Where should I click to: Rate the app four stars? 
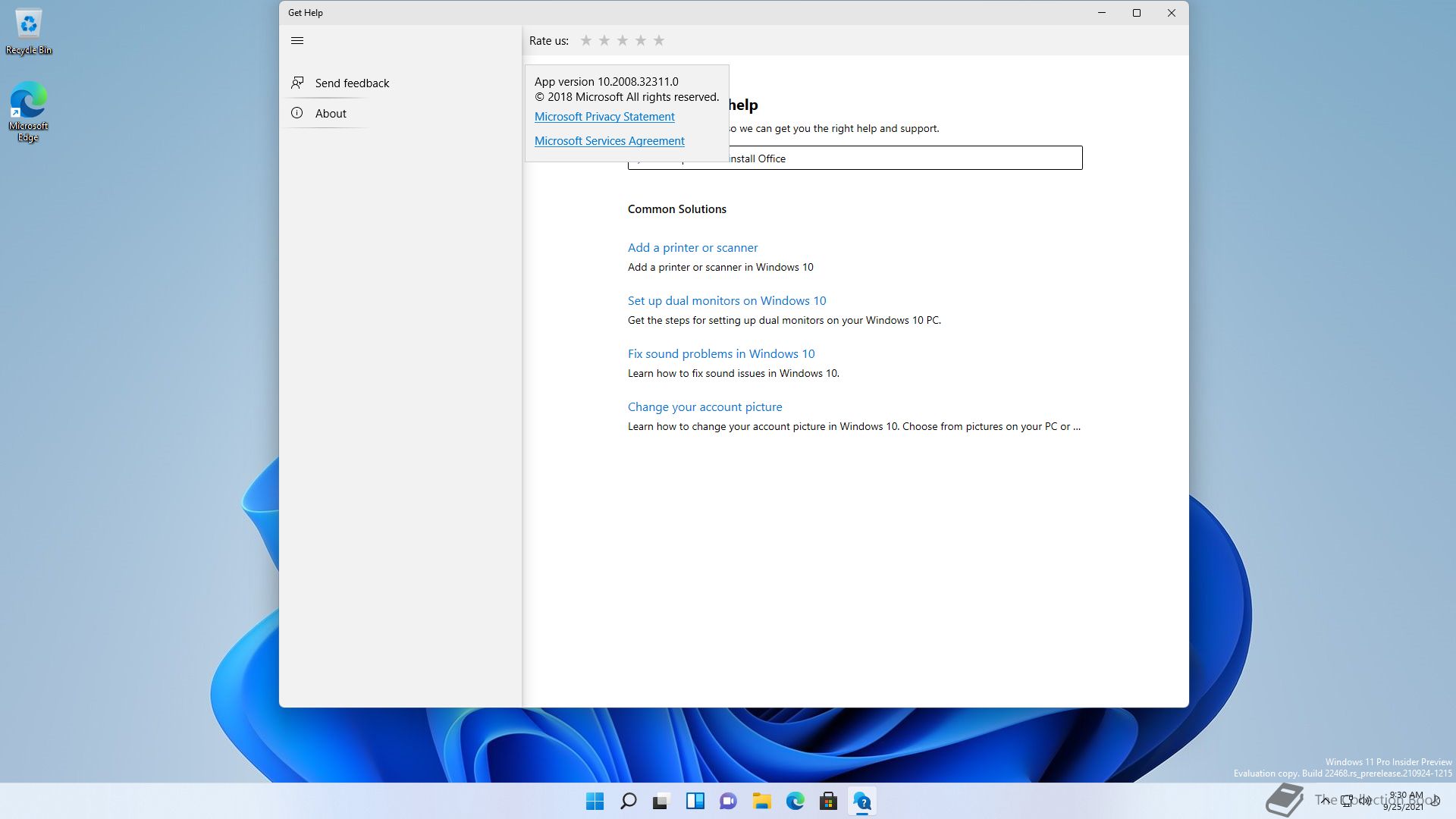(641, 41)
